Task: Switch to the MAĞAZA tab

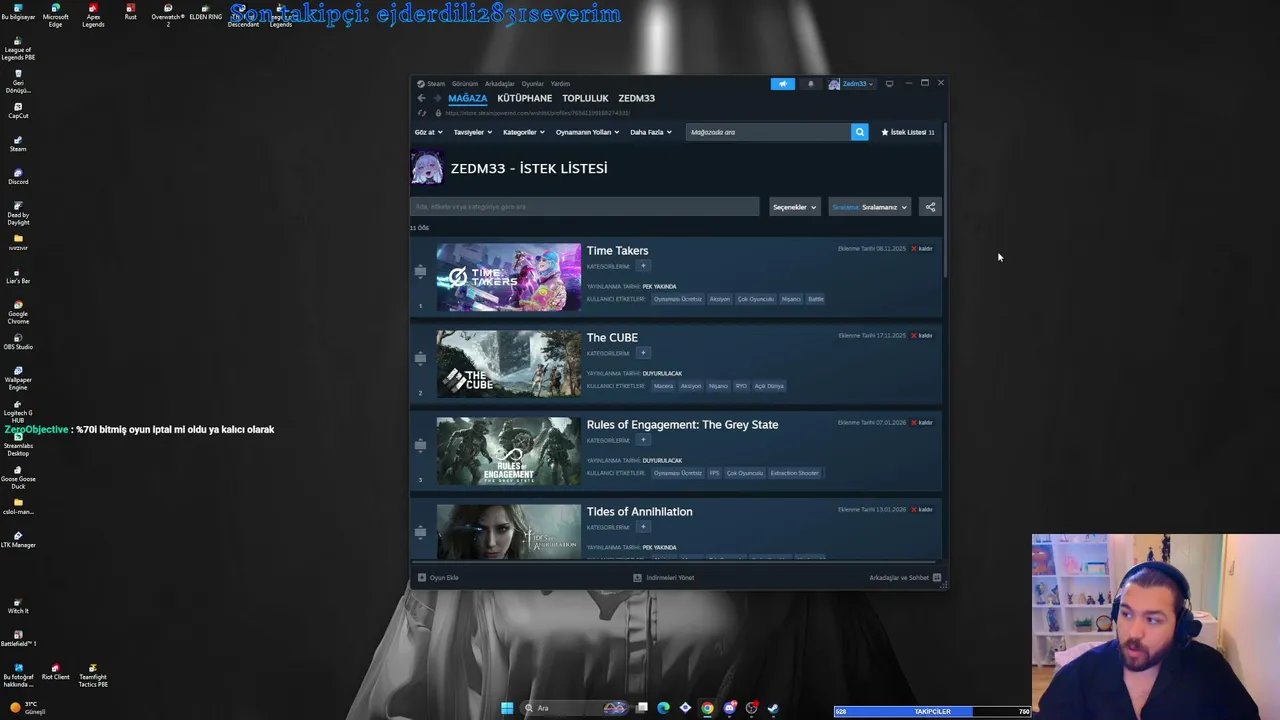Action: (468, 98)
